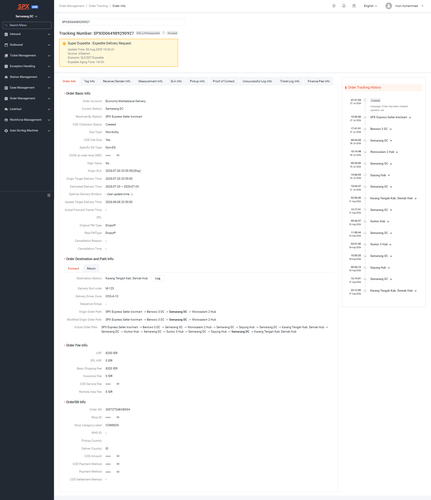Collapse the sidebar with the fold icon

[x=49, y=195]
